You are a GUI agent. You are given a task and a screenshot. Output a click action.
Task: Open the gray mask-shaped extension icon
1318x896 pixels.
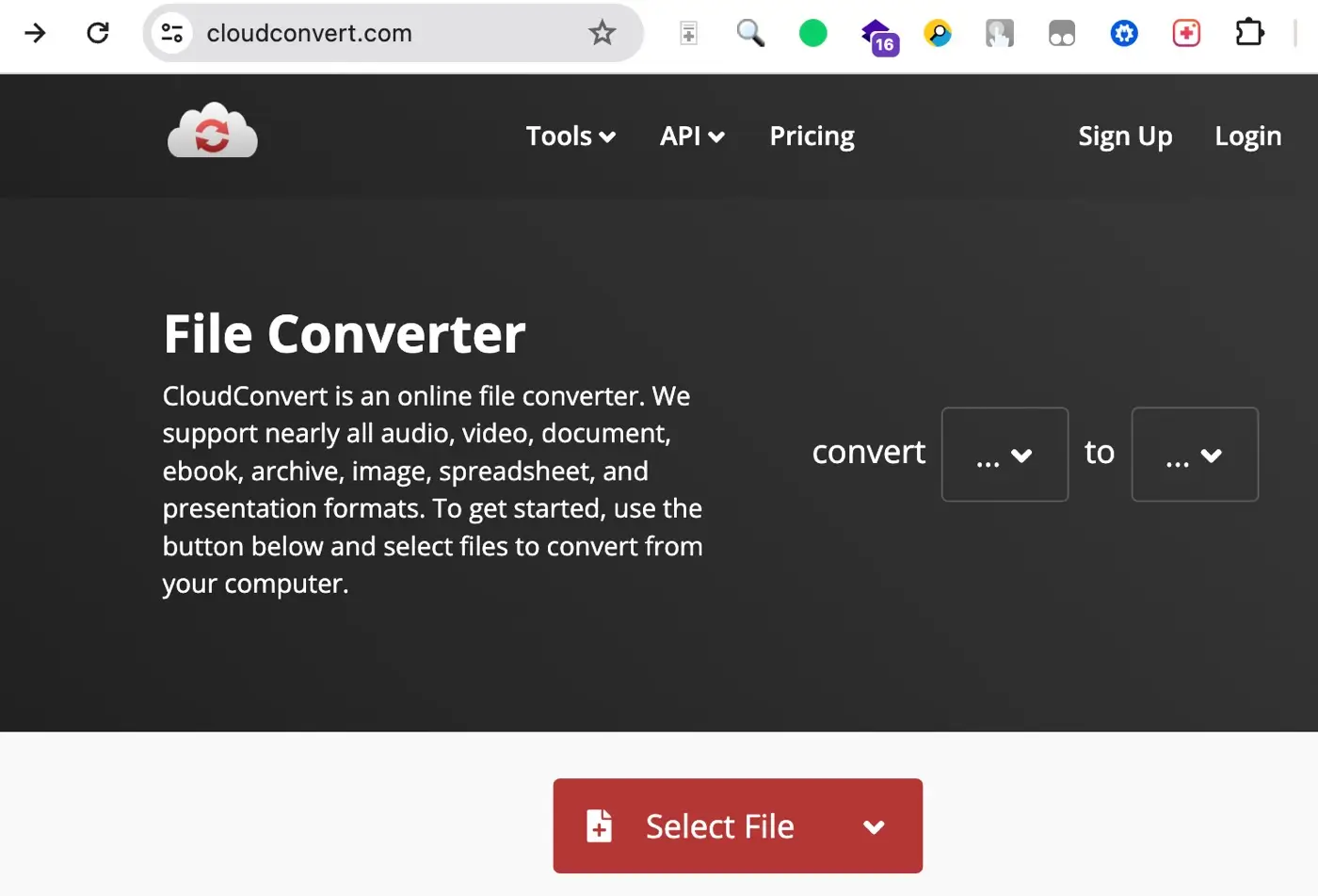(1062, 33)
